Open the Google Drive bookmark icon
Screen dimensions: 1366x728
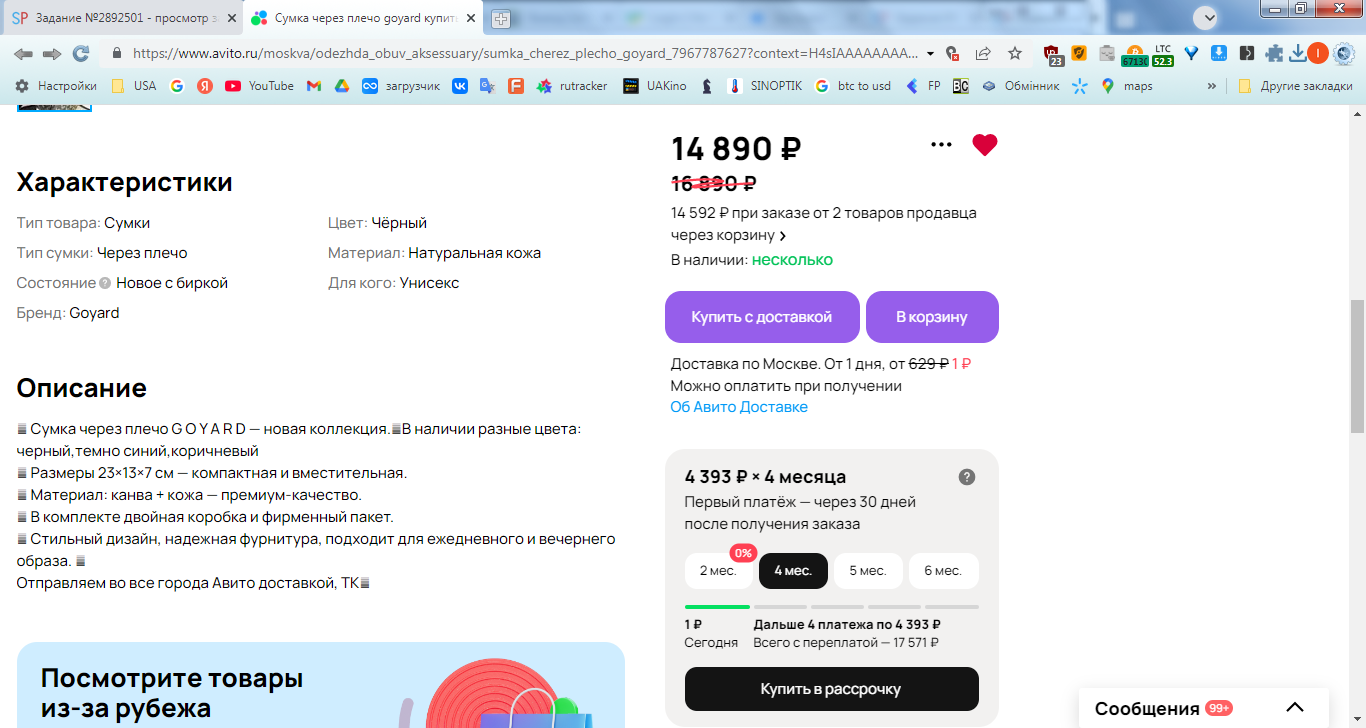coord(341,86)
